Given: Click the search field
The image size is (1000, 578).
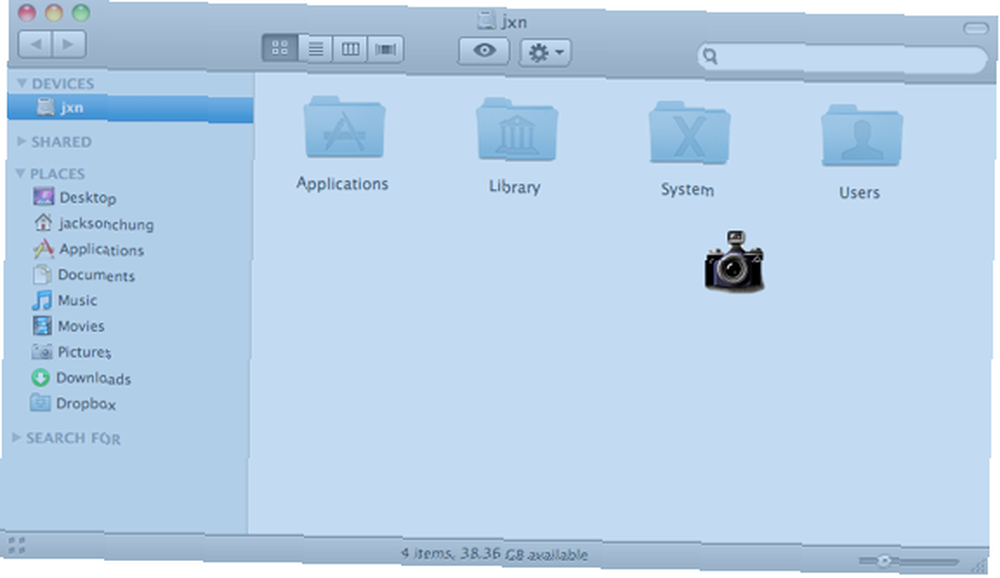Looking at the screenshot, I should coord(842,58).
